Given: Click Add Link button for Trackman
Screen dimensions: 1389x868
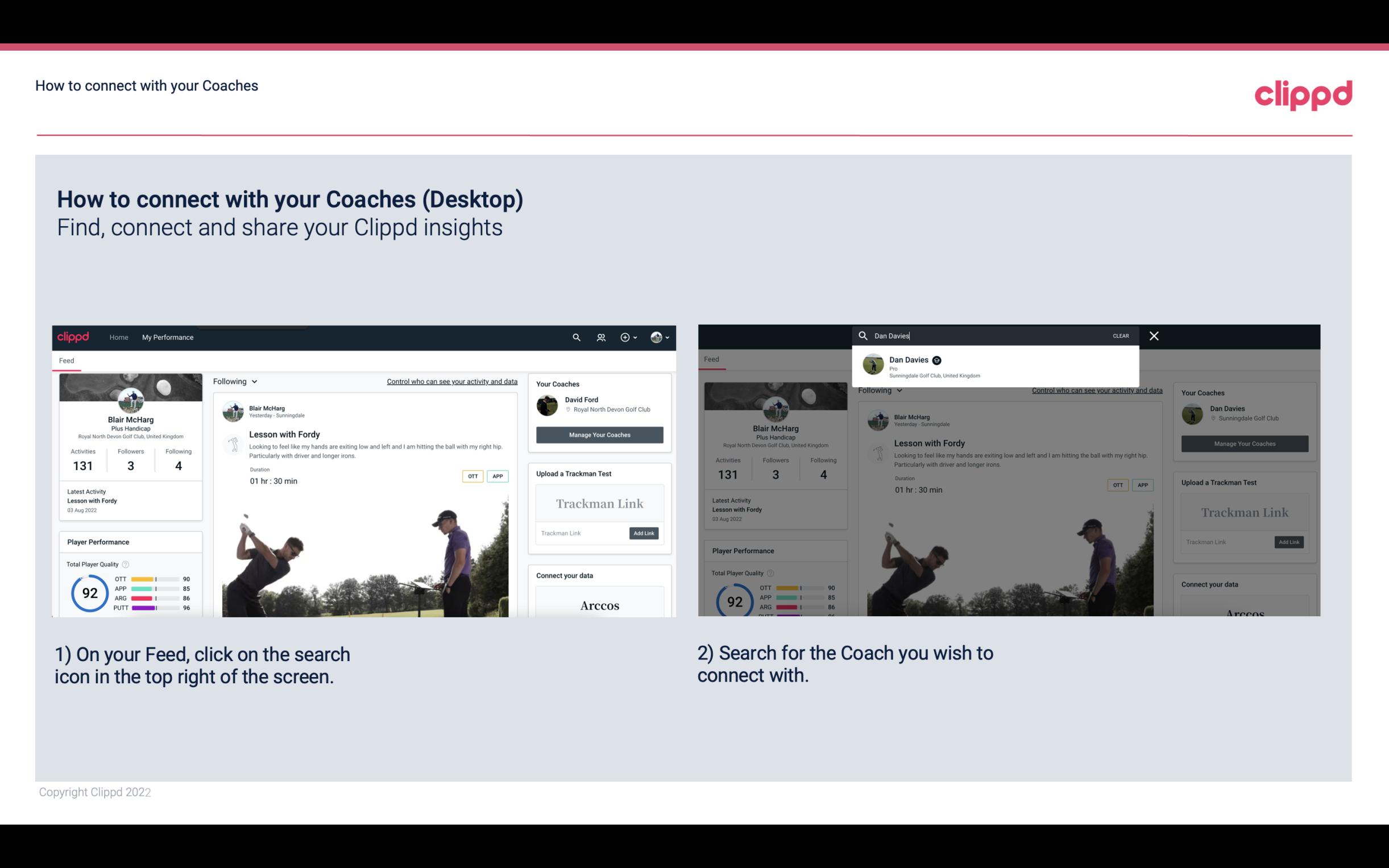Looking at the screenshot, I should click(643, 533).
